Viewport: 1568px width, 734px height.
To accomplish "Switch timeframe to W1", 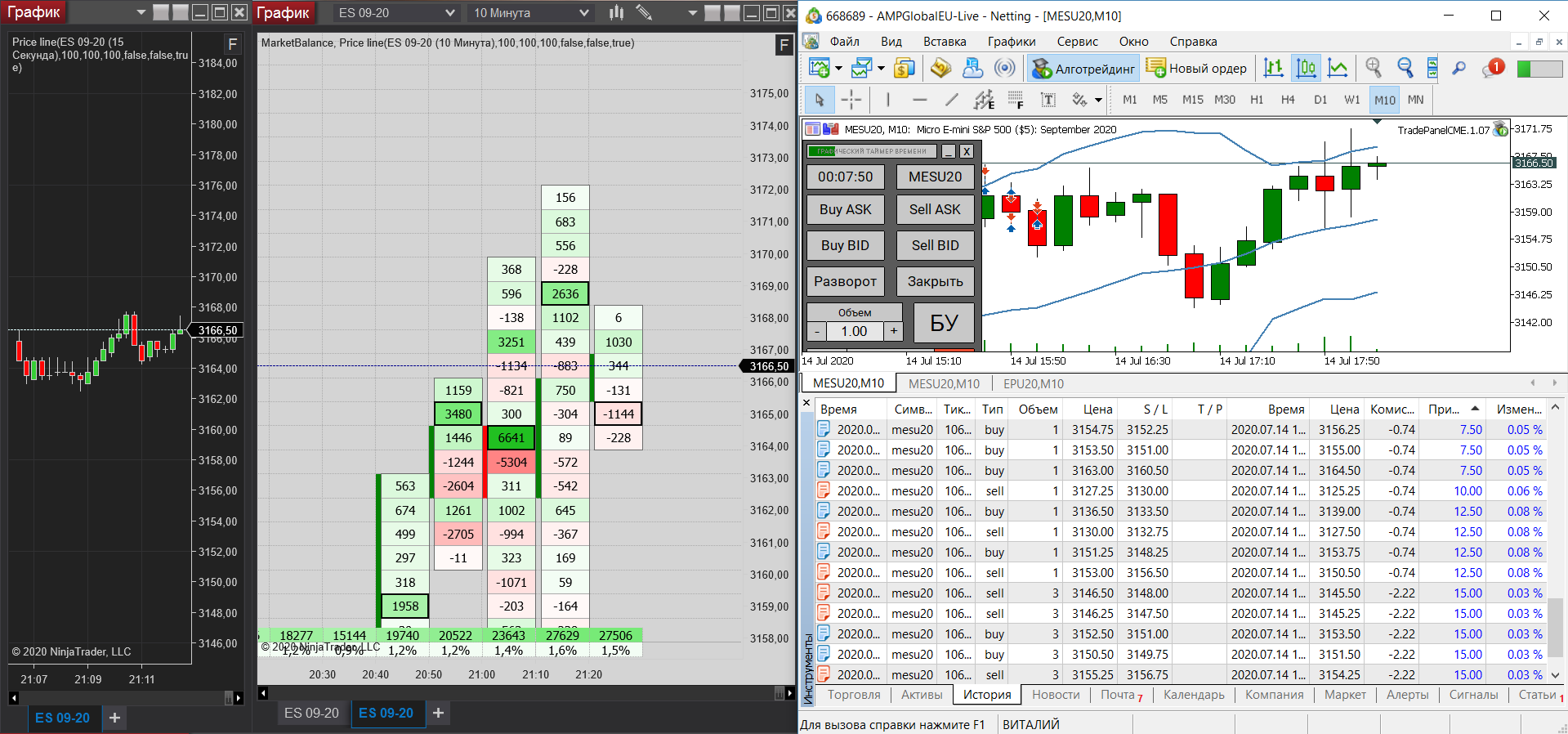I will (1352, 100).
